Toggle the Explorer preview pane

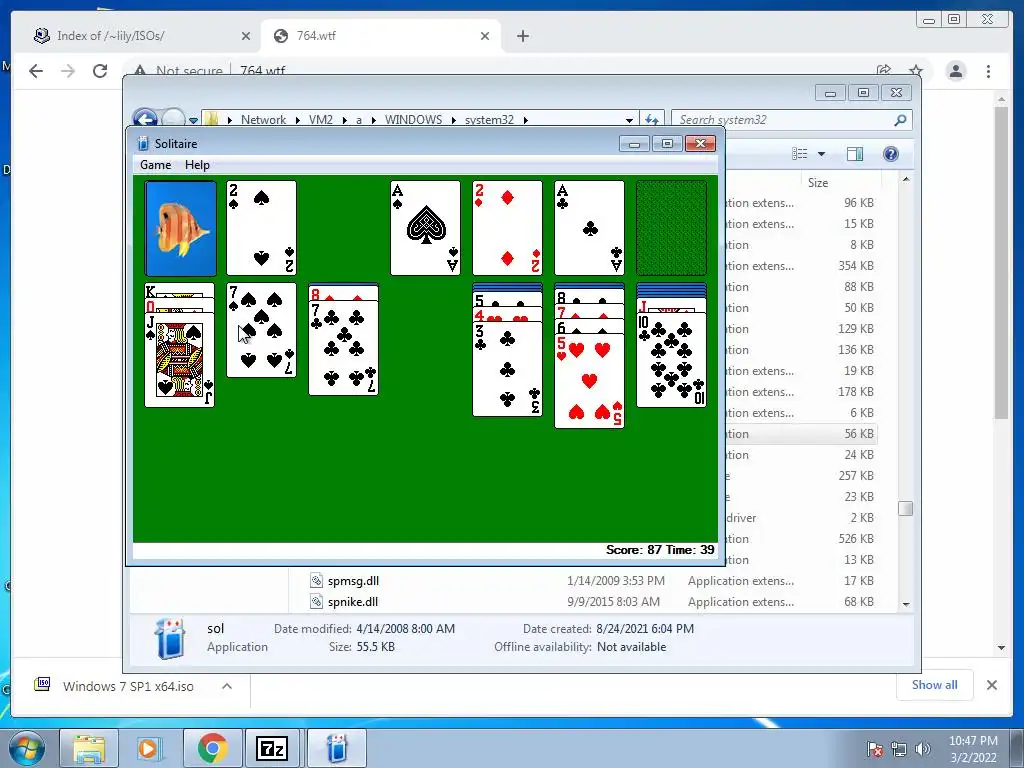pos(854,153)
